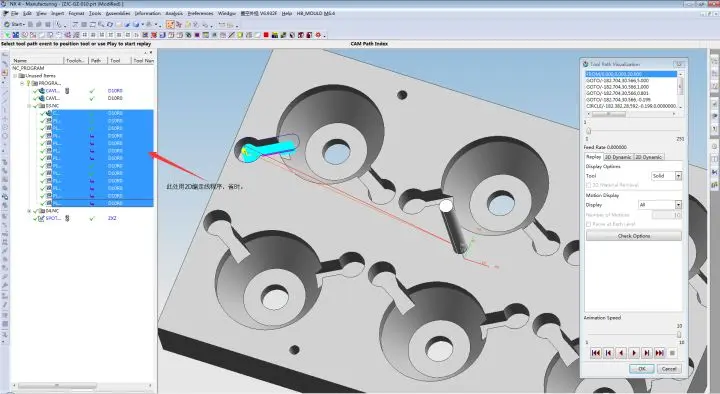Screen dimensions: 720x394
Task: Open the Analysis menu
Action: pos(174,13)
